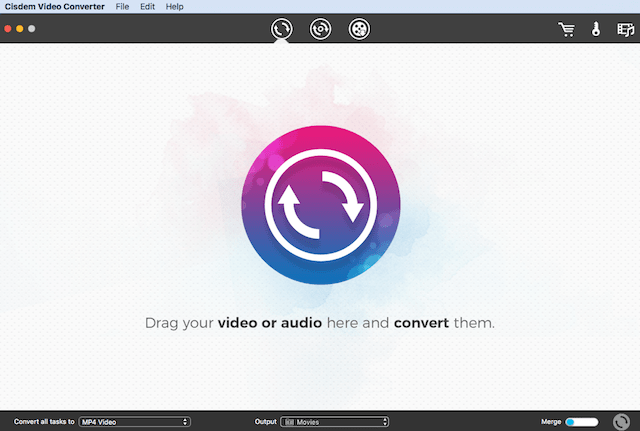
Task: Open the media browser filmstrip icon
Action: (625, 29)
